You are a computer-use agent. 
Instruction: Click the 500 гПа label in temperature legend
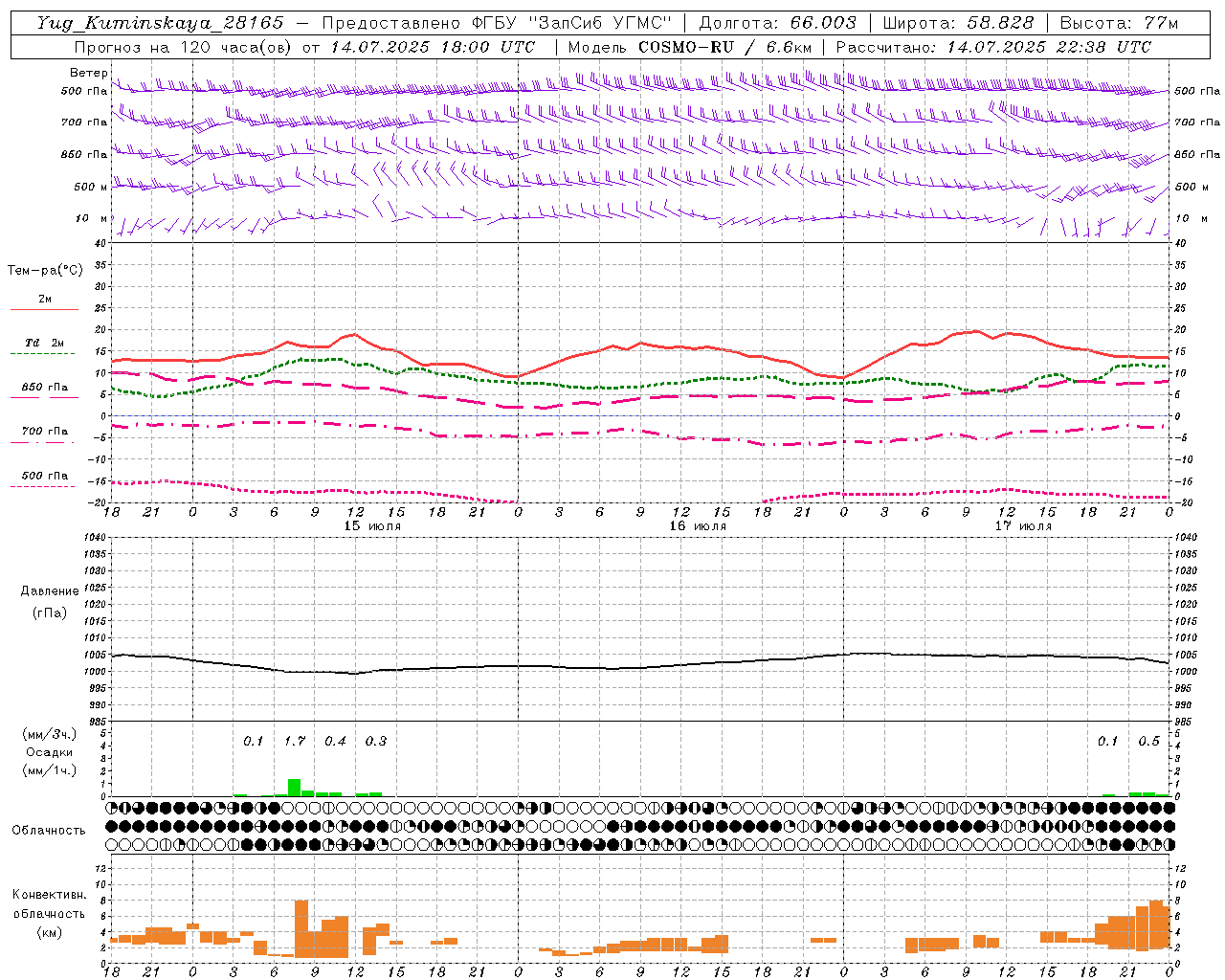pyautogui.click(x=45, y=476)
